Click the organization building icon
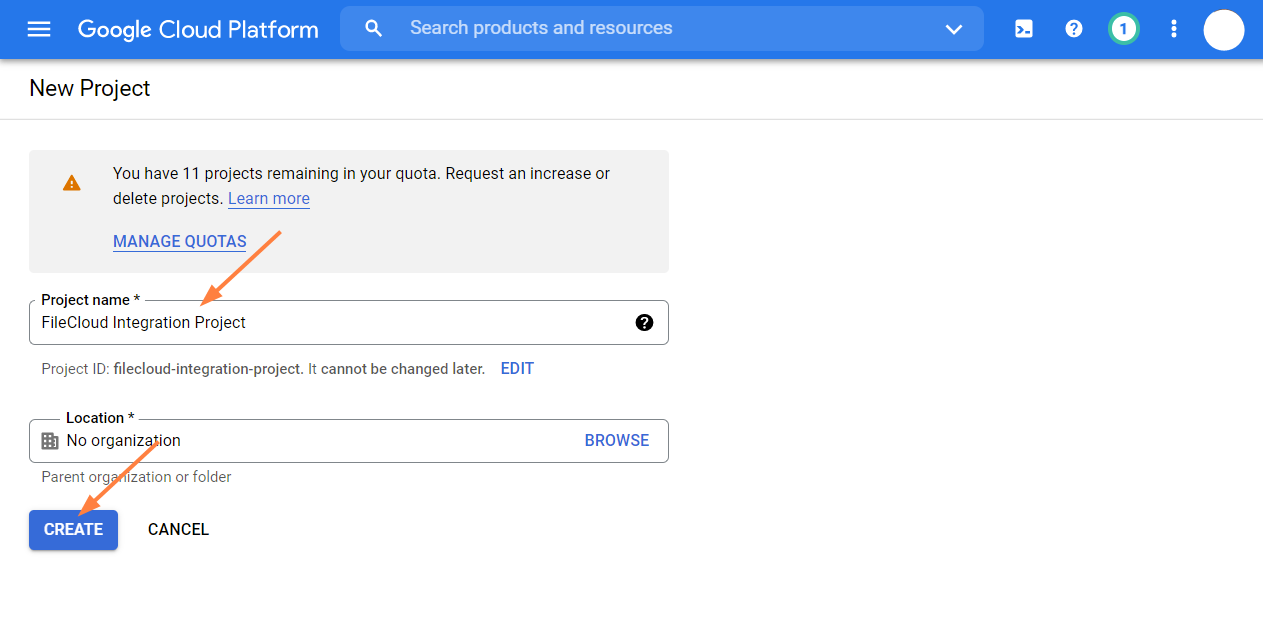Viewport: 1263px width, 628px height. click(50, 441)
